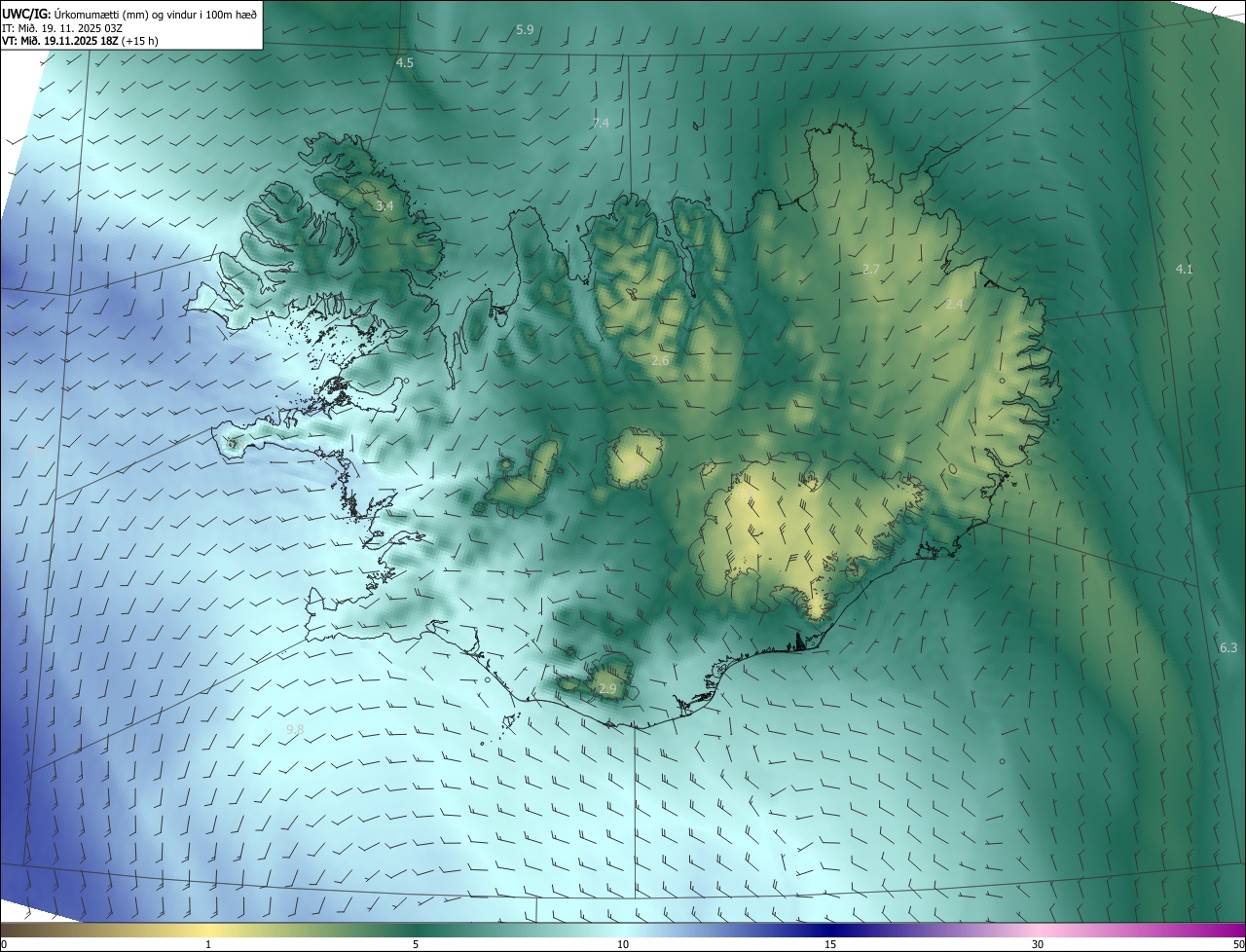Click the 2.4 value label in east Iceland
The height and width of the screenshot is (952, 1246).
954,305
